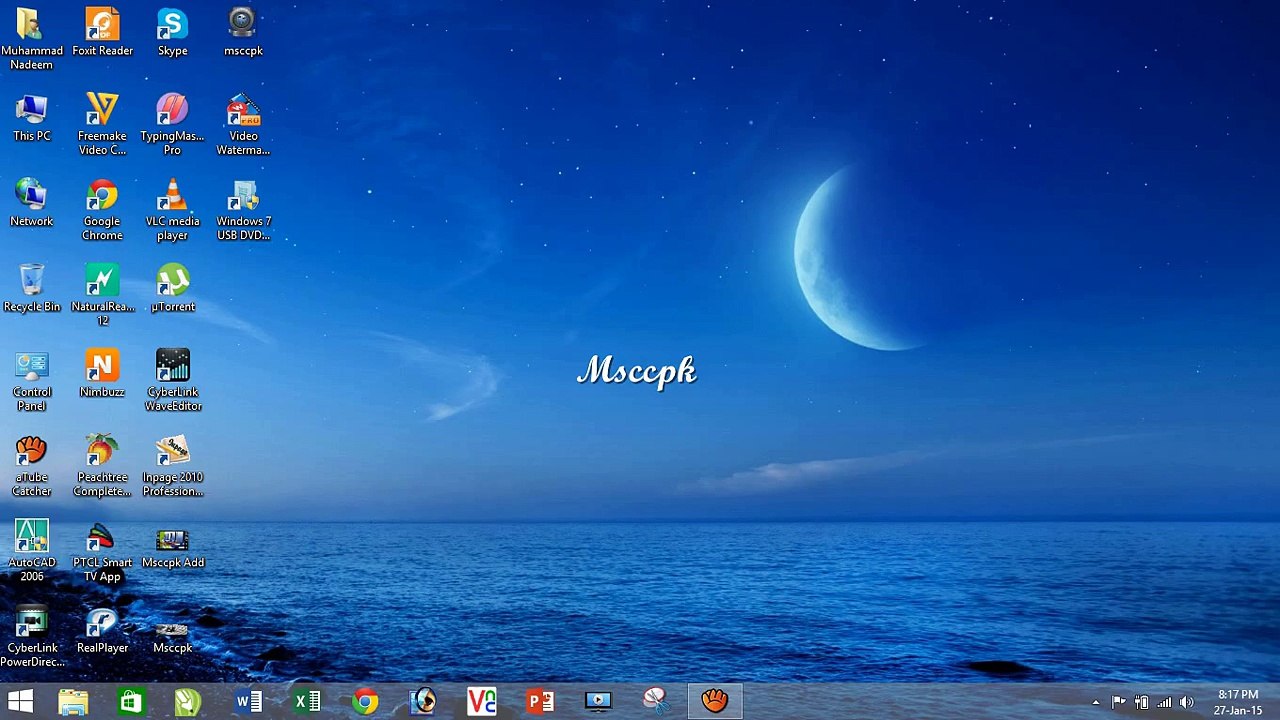Open File Explorer from the taskbar
The width and height of the screenshot is (1280, 720).
tap(73, 701)
